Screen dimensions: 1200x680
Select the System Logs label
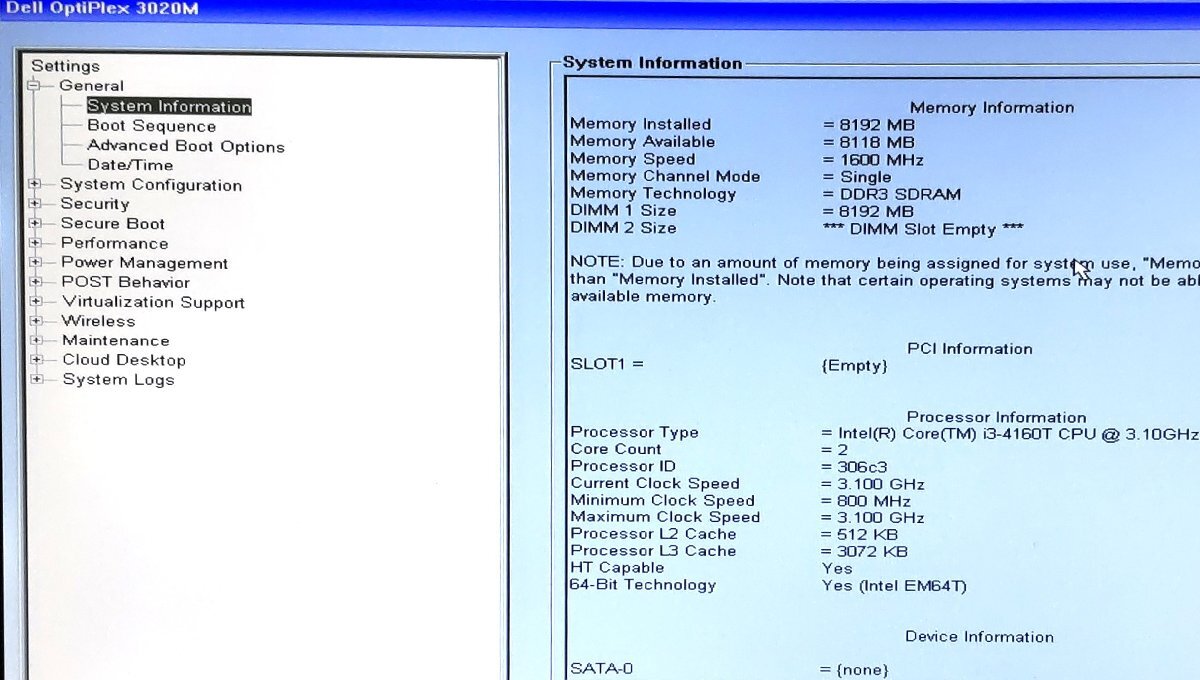tap(118, 380)
